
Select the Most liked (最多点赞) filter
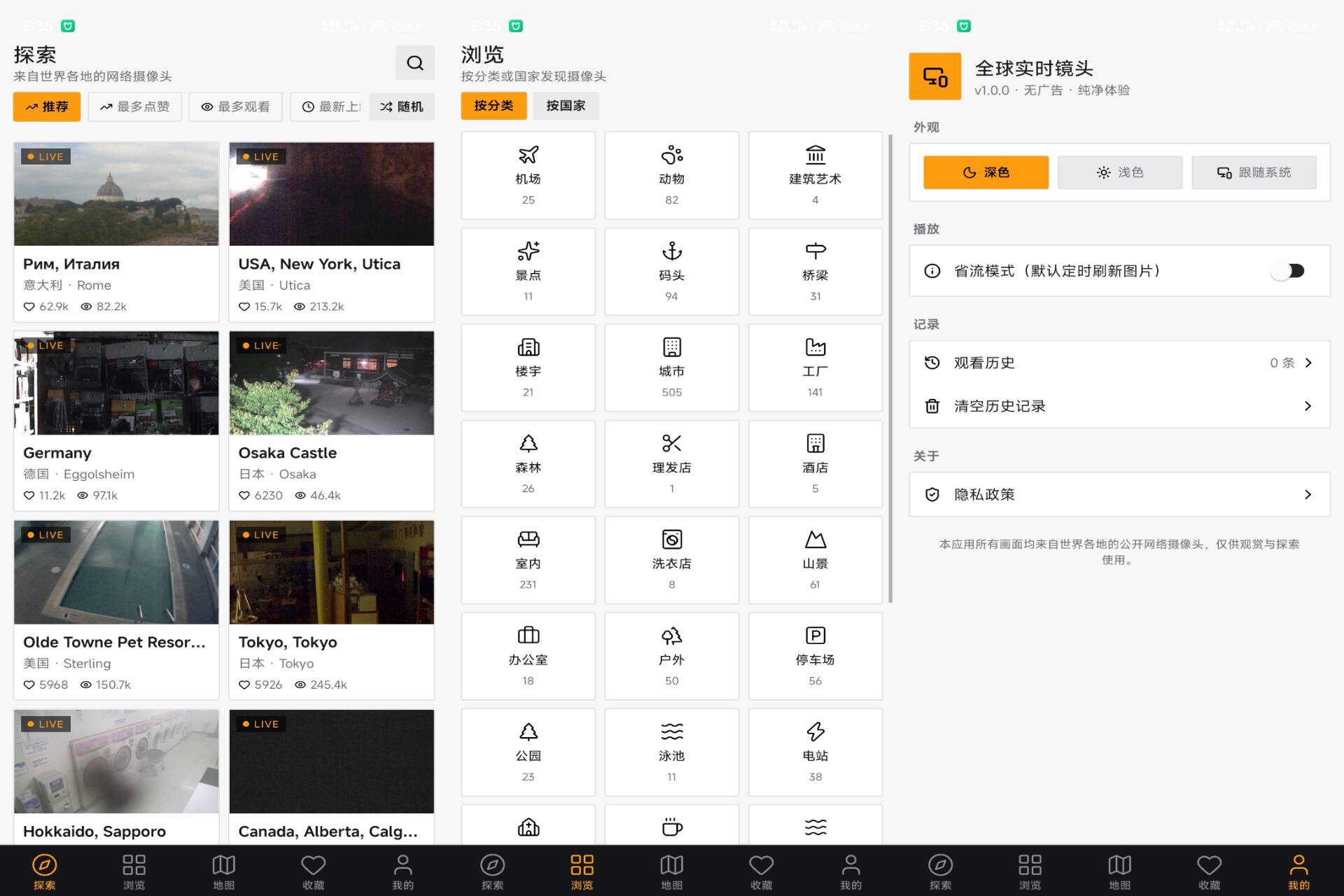pyautogui.click(x=134, y=106)
